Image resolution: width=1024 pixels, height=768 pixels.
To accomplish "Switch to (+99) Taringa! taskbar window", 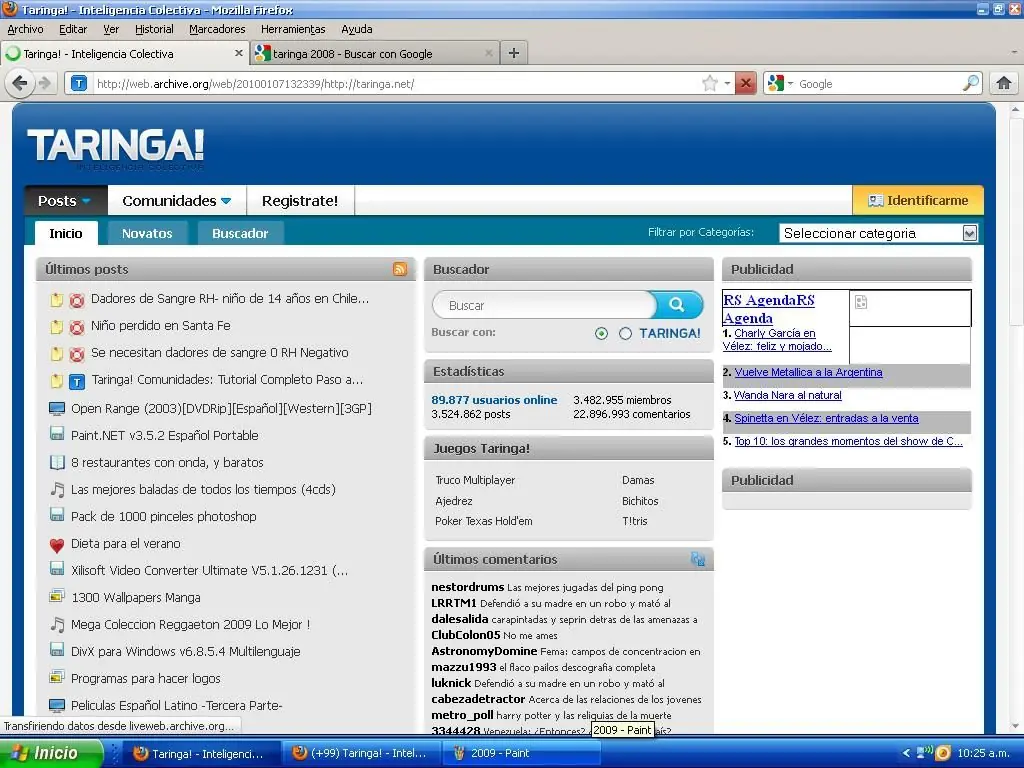I will pyautogui.click(x=360, y=753).
